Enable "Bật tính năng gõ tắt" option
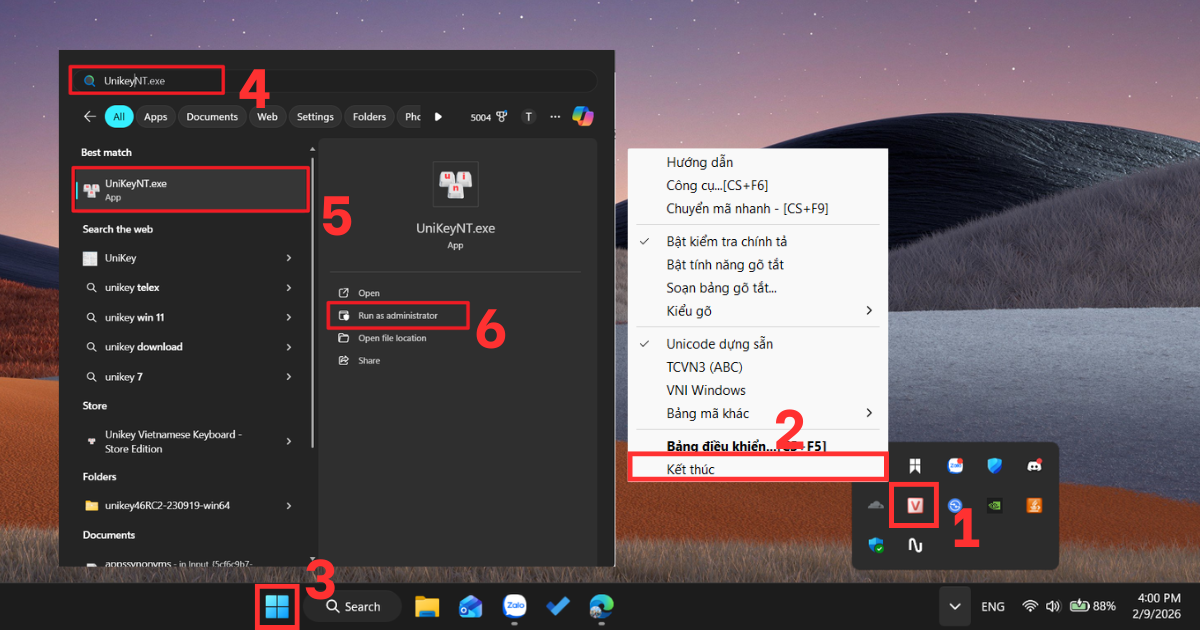Viewport: 1200px width, 630px height. [x=742, y=264]
